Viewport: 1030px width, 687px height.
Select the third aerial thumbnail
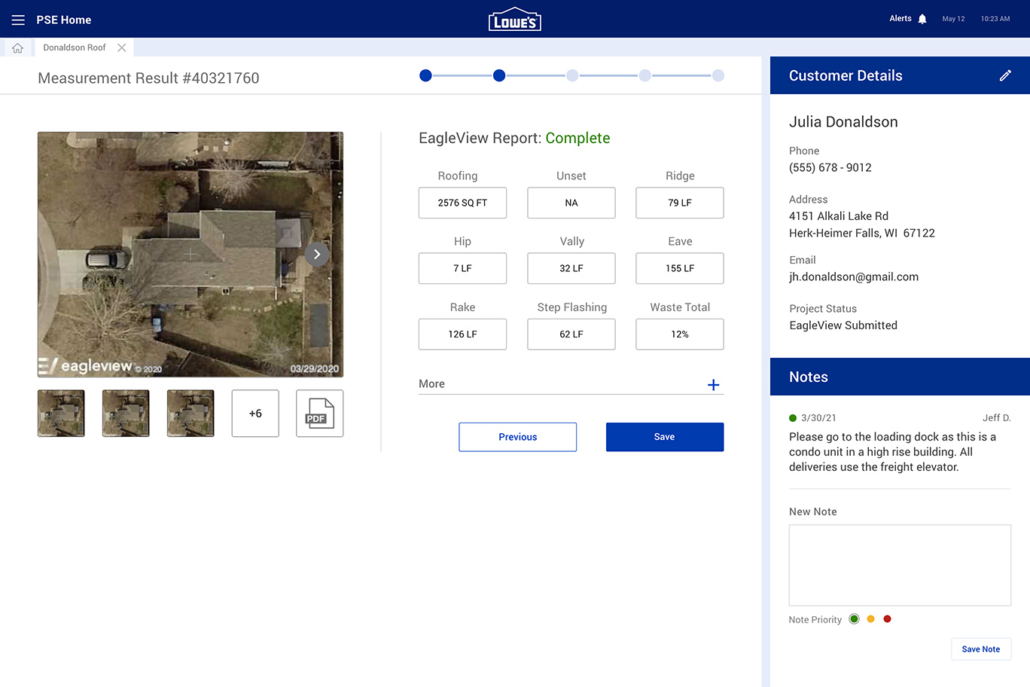pyautogui.click(x=190, y=413)
